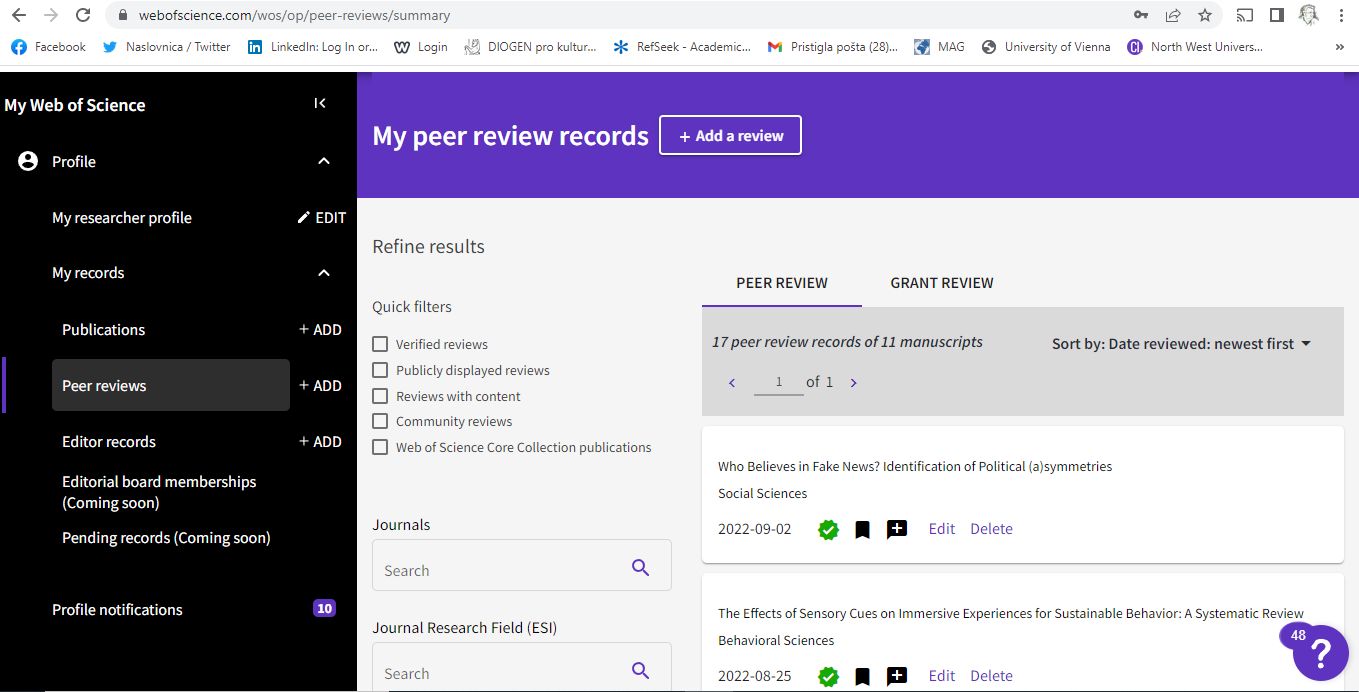Enable the Verified reviews filter
This screenshot has height=692, width=1359.
pyautogui.click(x=380, y=344)
